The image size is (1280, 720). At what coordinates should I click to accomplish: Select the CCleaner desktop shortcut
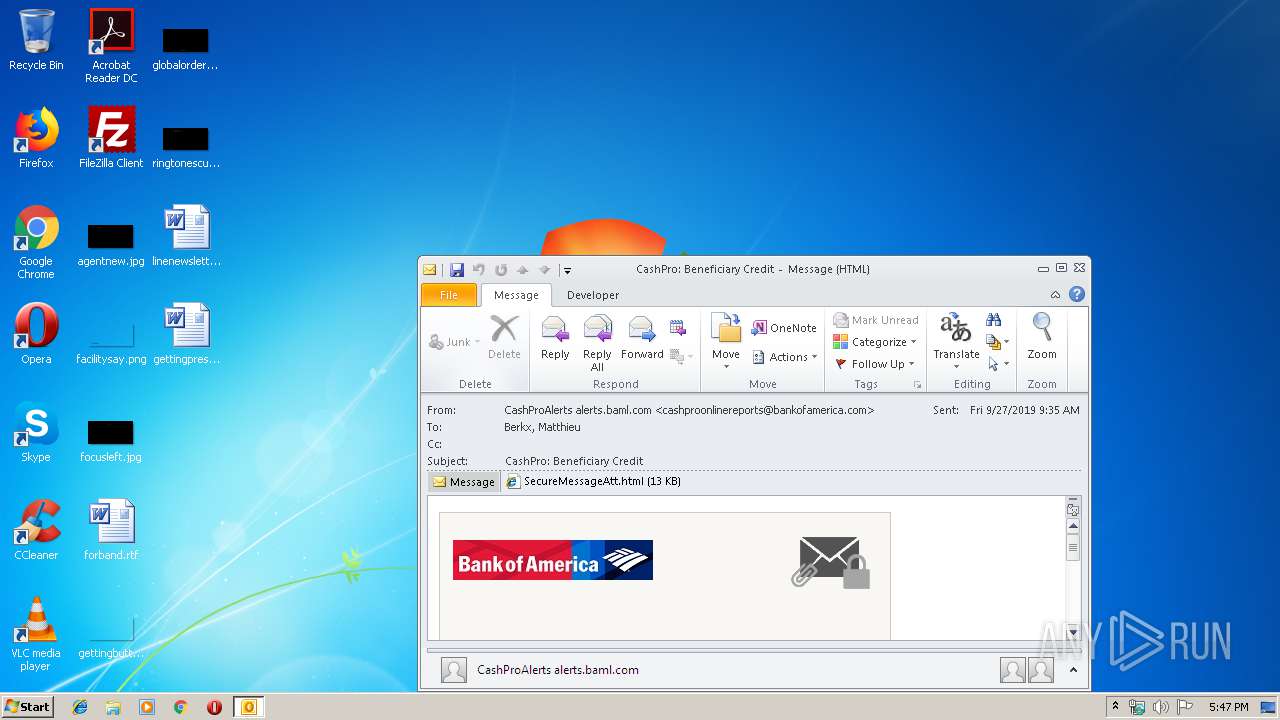(x=36, y=530)
